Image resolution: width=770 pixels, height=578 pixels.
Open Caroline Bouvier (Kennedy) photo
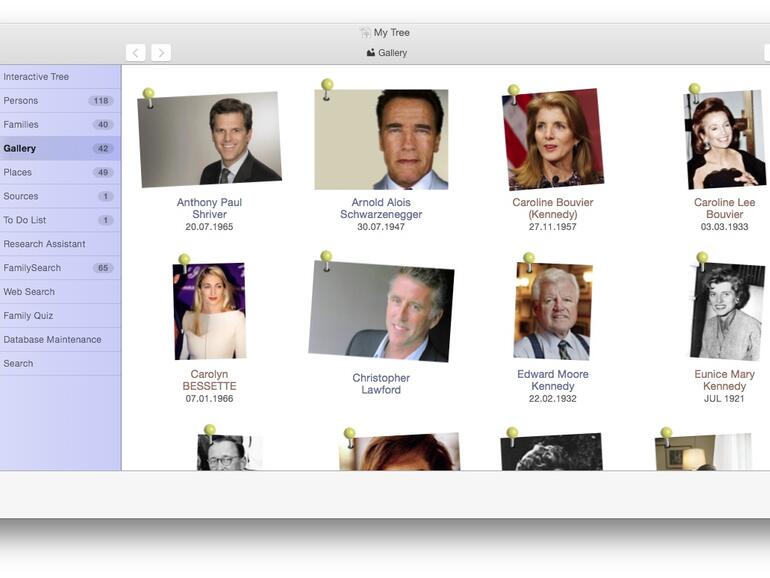point(553,139)
